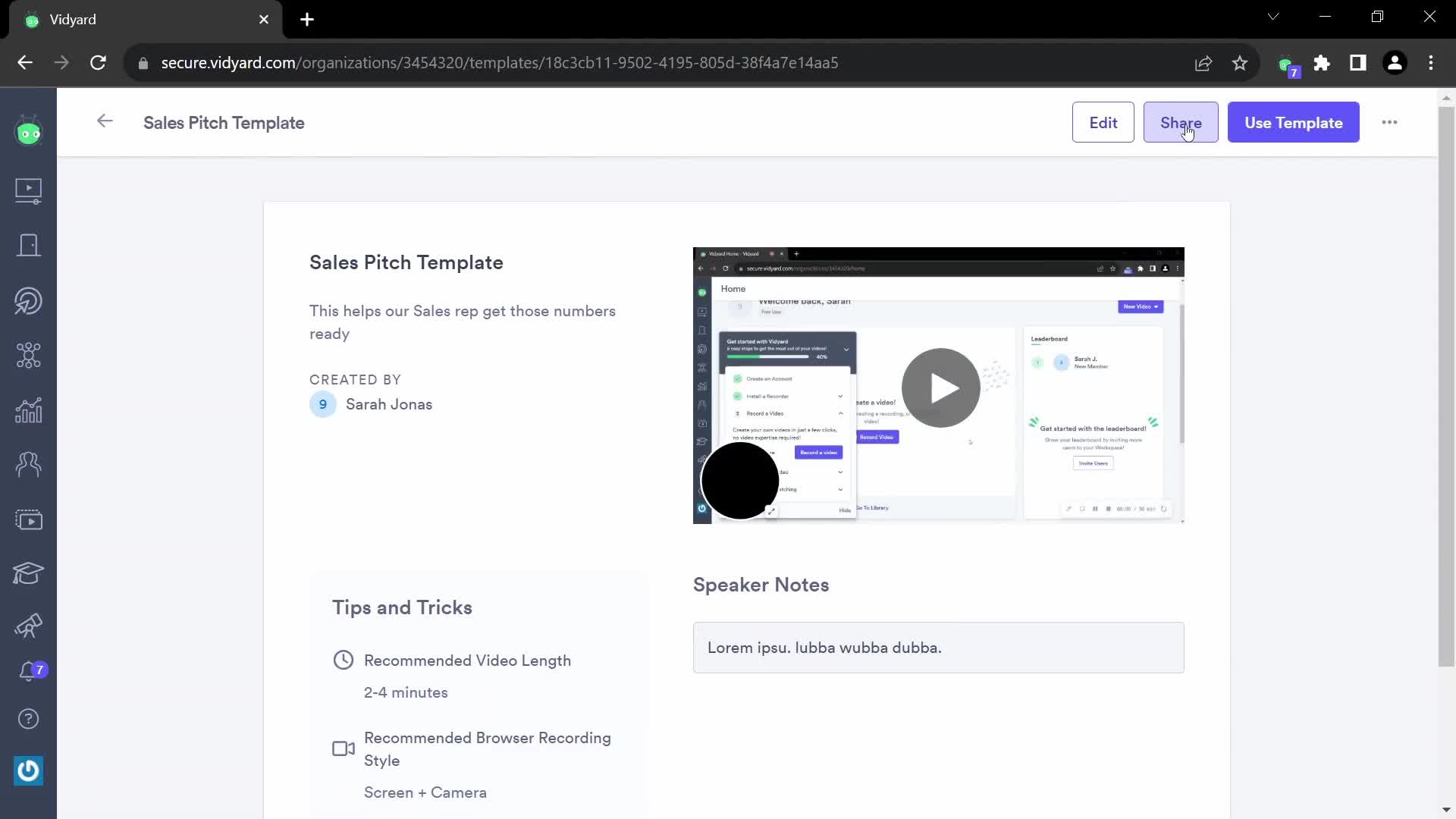Click the camera icon by Recording Style
This screenshot has width=1456, height=819.
point(344,748)
